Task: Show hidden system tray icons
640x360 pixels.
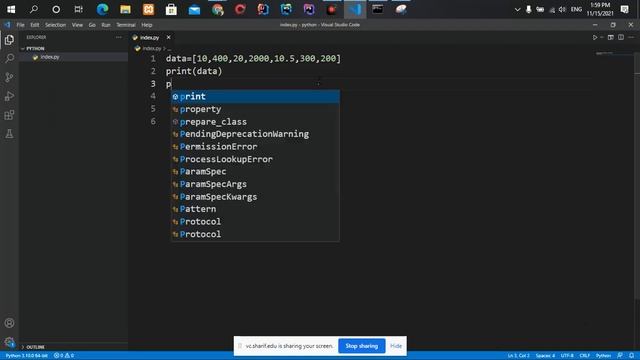Action: tap(517, 9)
